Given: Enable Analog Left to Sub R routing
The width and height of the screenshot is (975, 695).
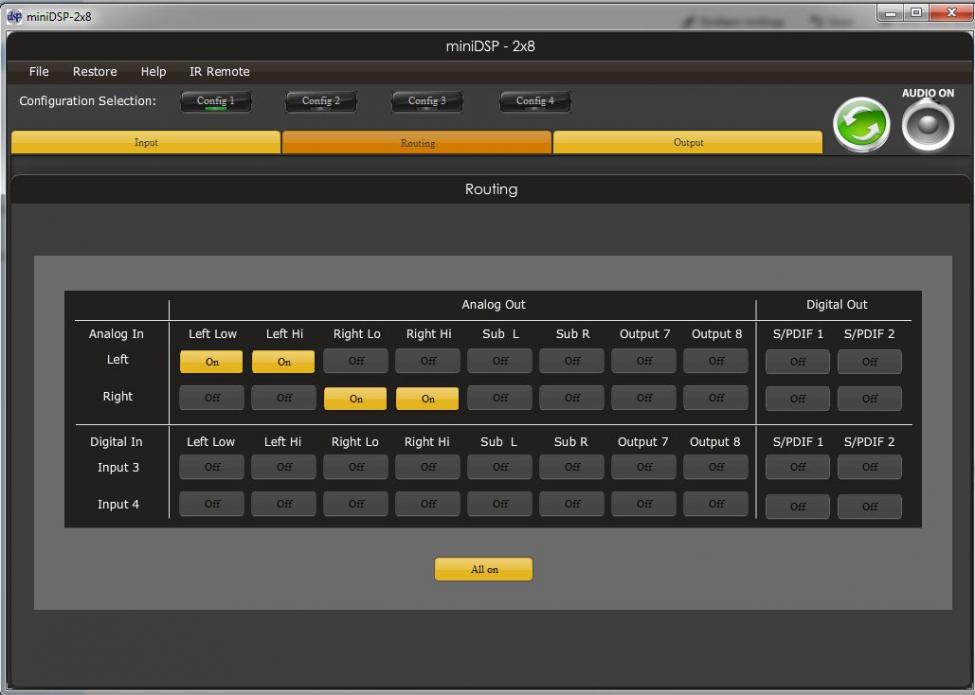Looking at the screenshot, I should pos(572,361).
